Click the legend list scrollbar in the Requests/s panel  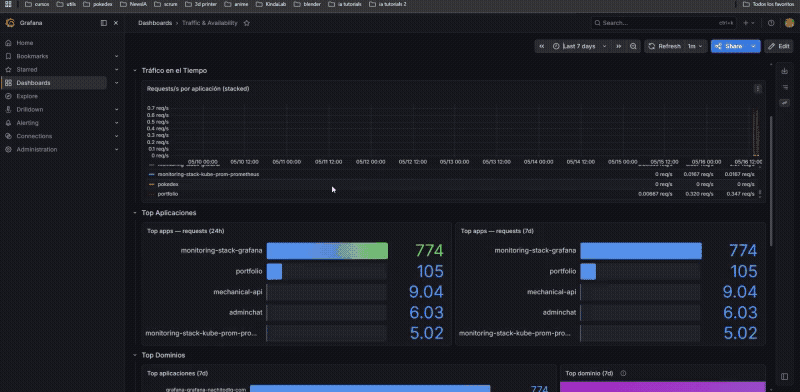point(760,193)
